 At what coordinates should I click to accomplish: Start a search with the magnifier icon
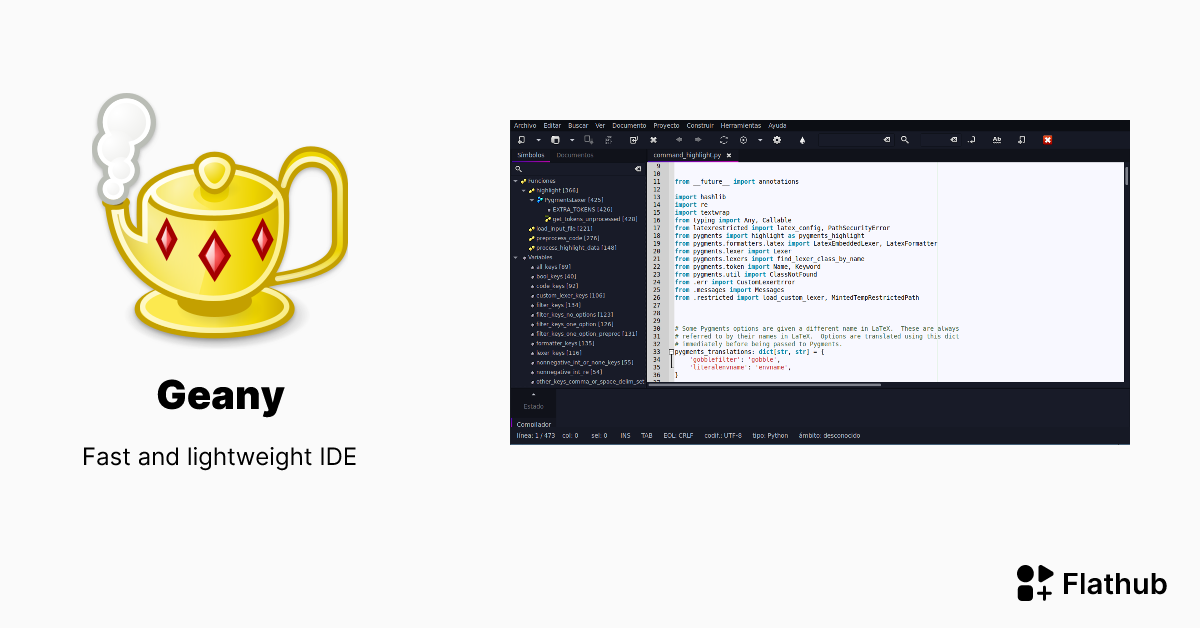(905, 139)
